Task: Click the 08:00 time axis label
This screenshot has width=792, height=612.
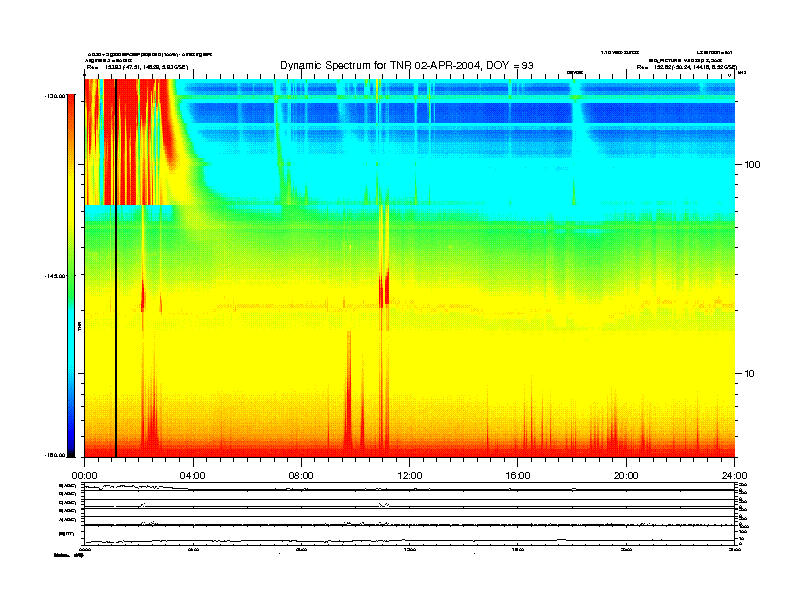Action: pyautogui.click(x=301, y=476)
